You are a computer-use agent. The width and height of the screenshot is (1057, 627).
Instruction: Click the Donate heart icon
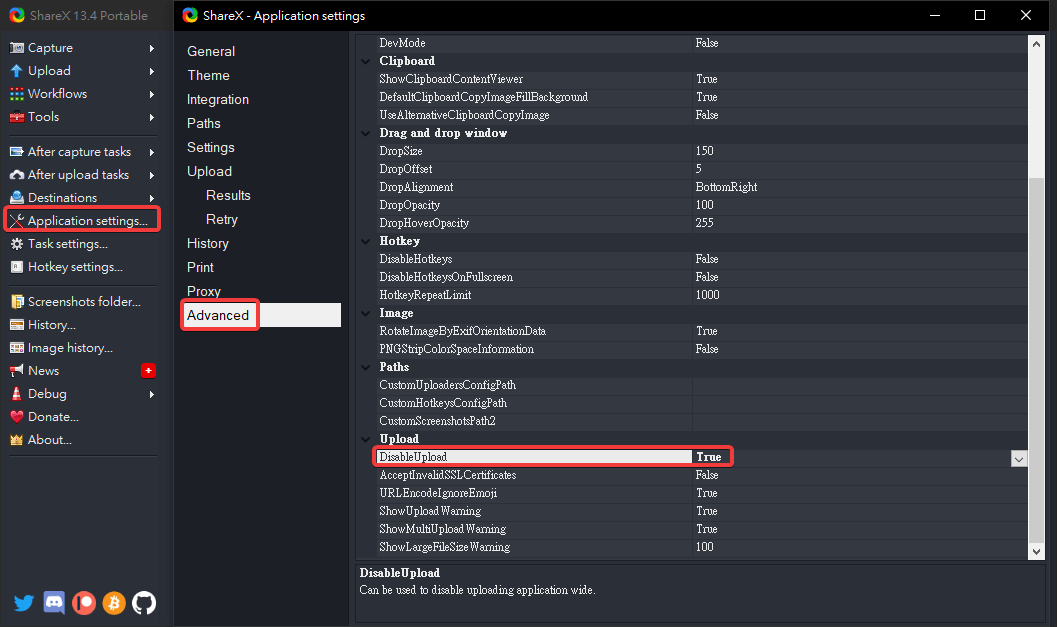click(x=17, y=417)
